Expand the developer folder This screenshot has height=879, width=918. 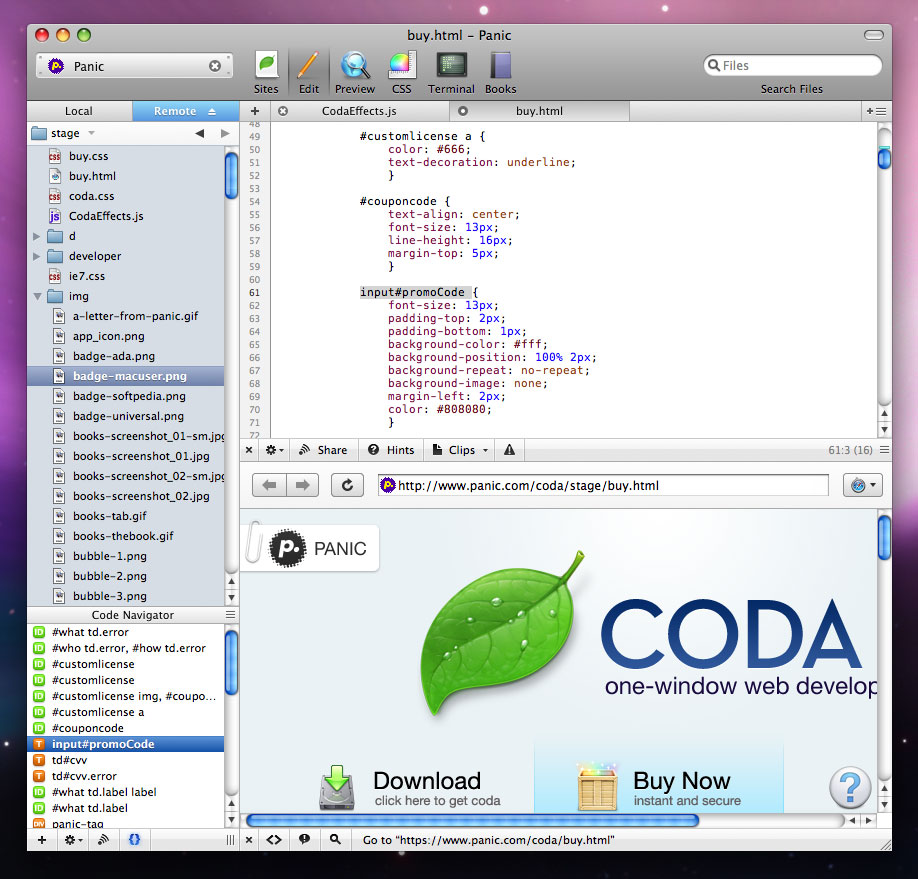point(37,256)
